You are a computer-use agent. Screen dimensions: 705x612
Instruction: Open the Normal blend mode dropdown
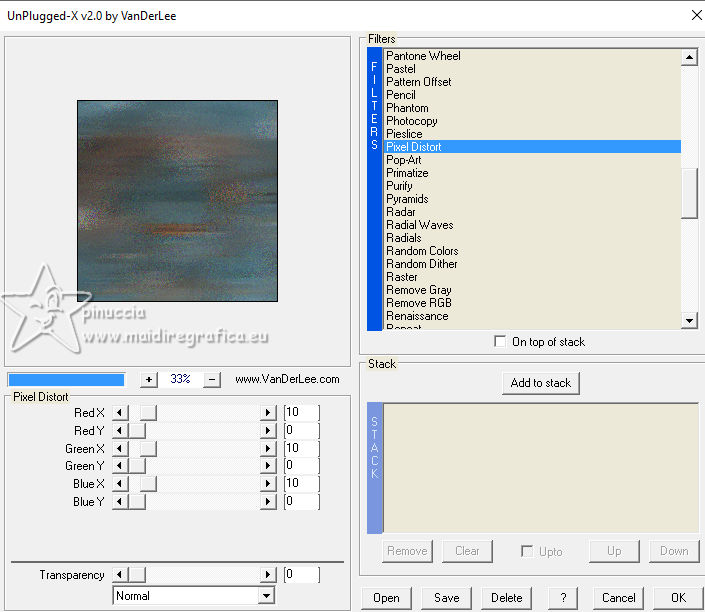(193, 596)
